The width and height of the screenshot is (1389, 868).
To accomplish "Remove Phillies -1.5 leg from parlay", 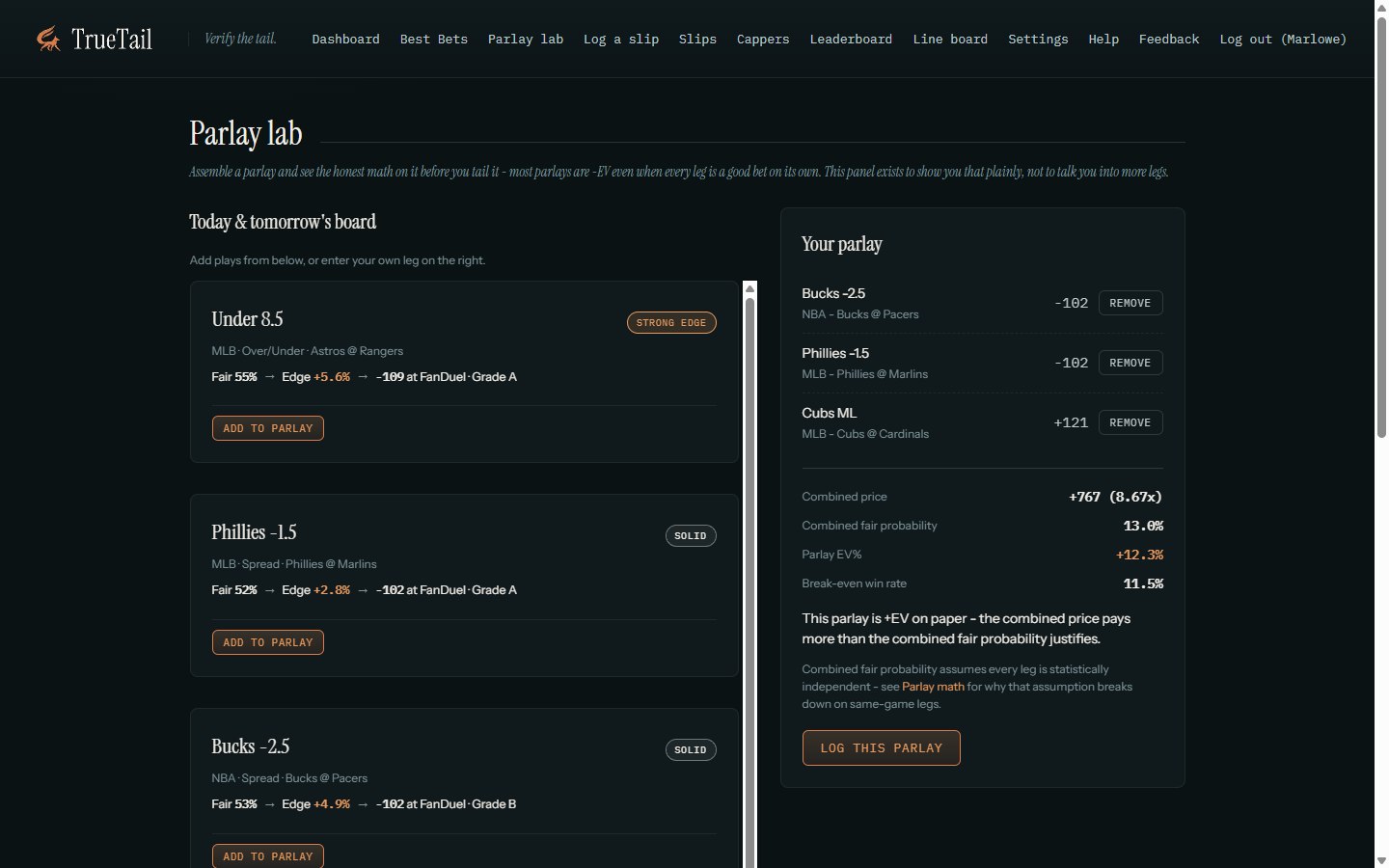I will click(1130, 363).
